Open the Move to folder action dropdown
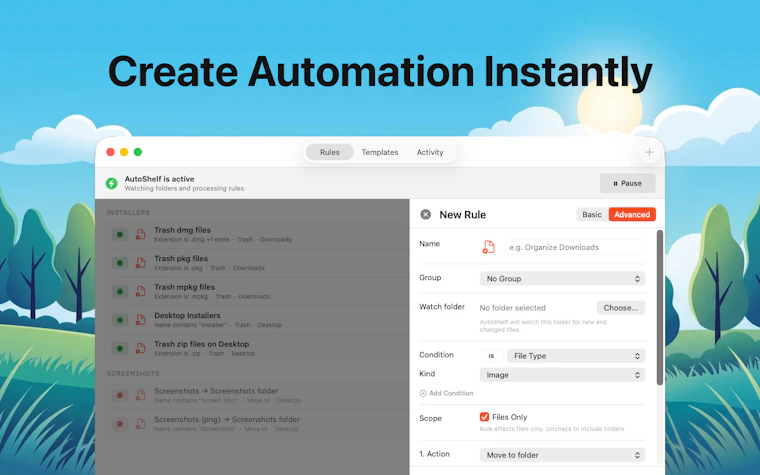Viewport: 760px width, 475px height. [x=562, y=455]
